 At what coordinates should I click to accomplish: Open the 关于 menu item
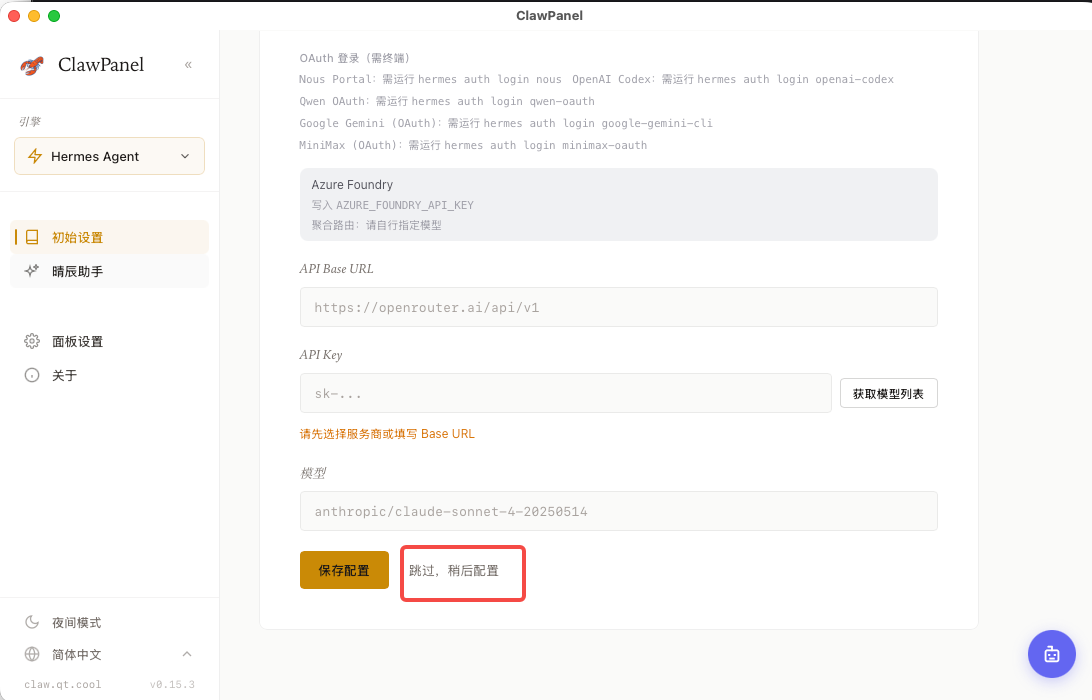coord(109,375)
